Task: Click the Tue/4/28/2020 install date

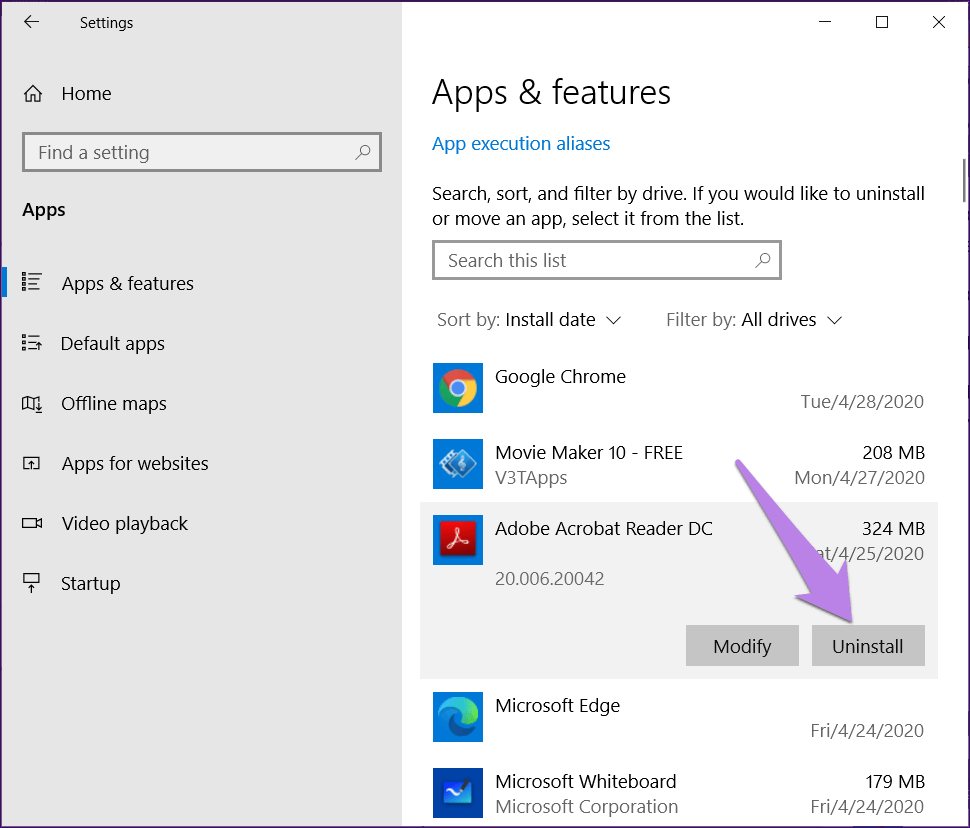Action: click(x=862, y=402)
